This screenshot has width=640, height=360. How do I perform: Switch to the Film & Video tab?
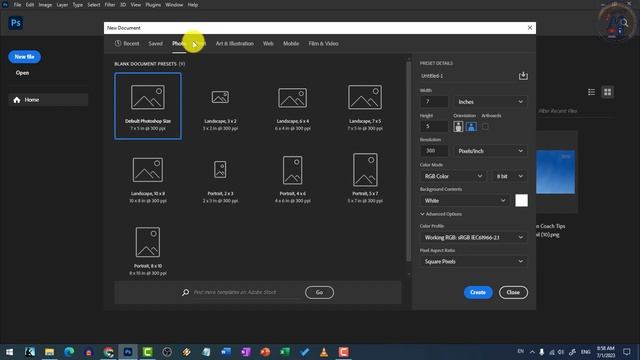[x=323, y=43]
